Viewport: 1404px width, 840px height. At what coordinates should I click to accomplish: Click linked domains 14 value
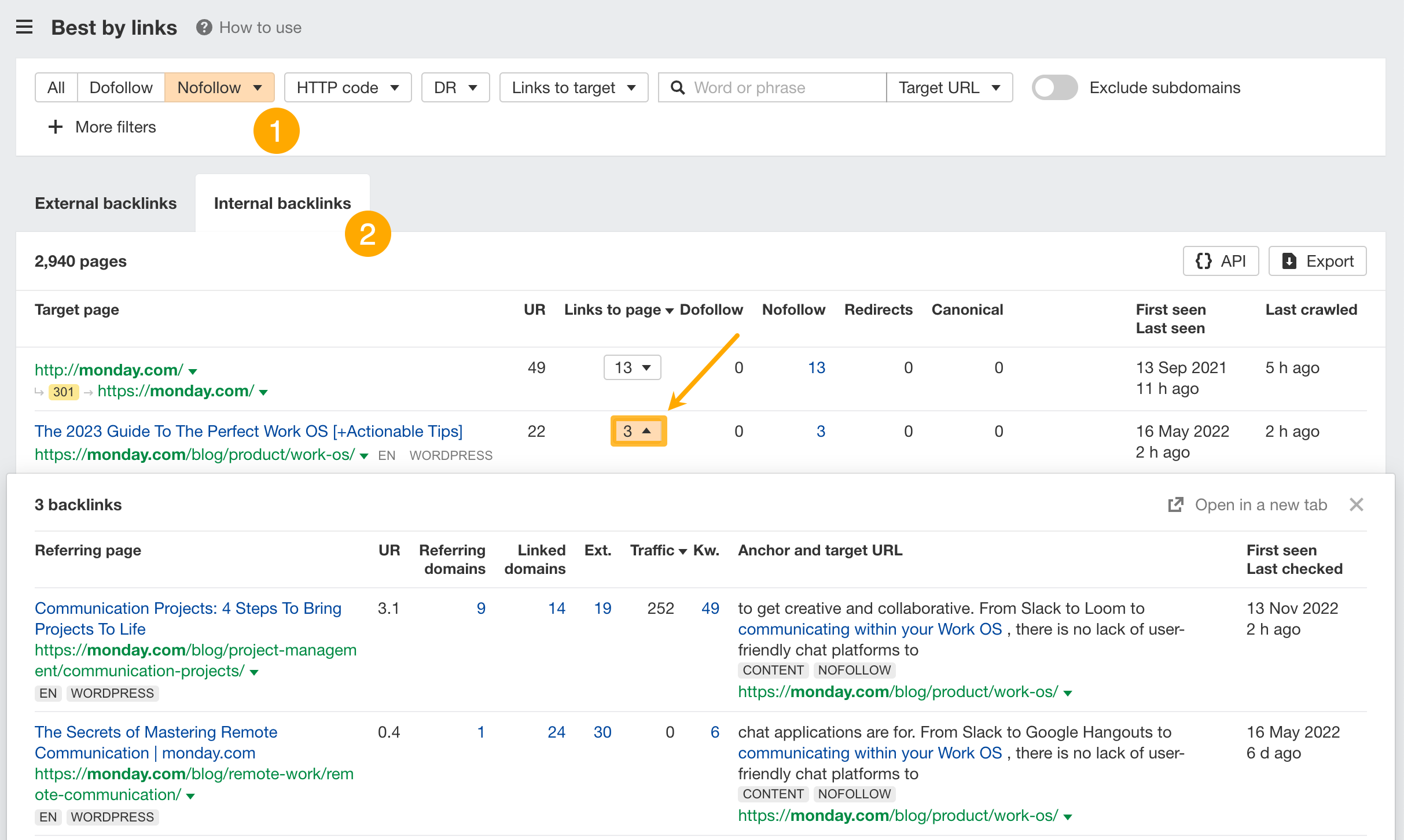pyautogui.click(x=557, y=608)
